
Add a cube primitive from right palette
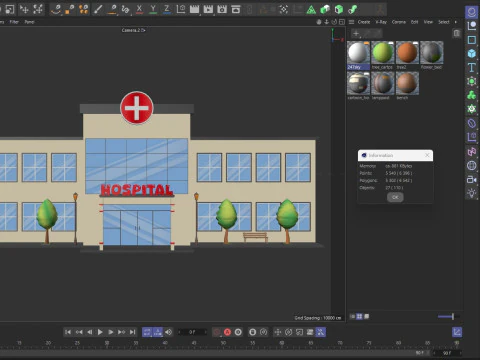[x=471, y=53]
